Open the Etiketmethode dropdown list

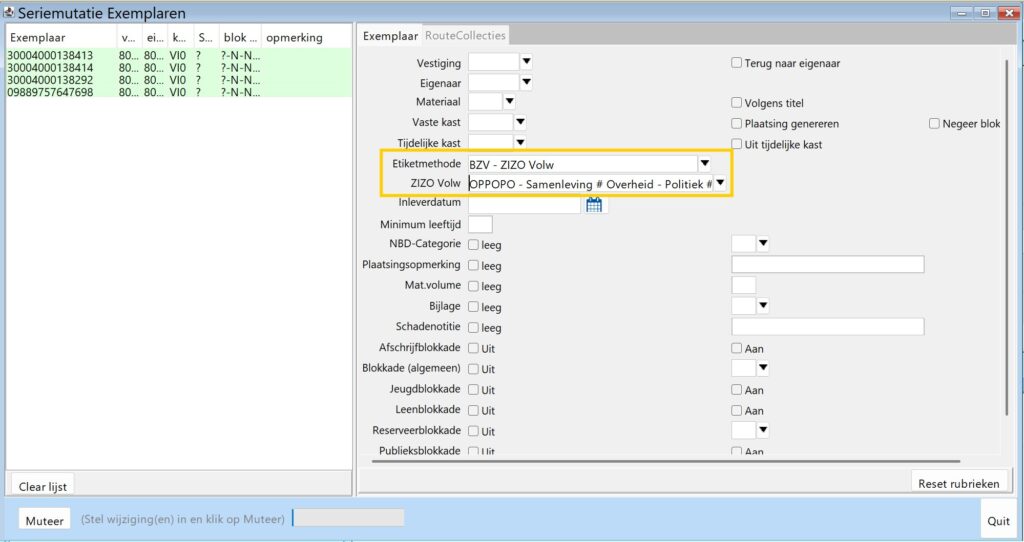[704, 164]
